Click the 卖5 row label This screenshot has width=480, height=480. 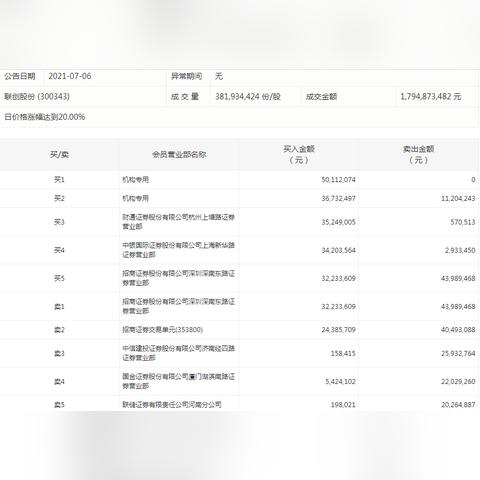pyautogui.click(x=59, y=405)
